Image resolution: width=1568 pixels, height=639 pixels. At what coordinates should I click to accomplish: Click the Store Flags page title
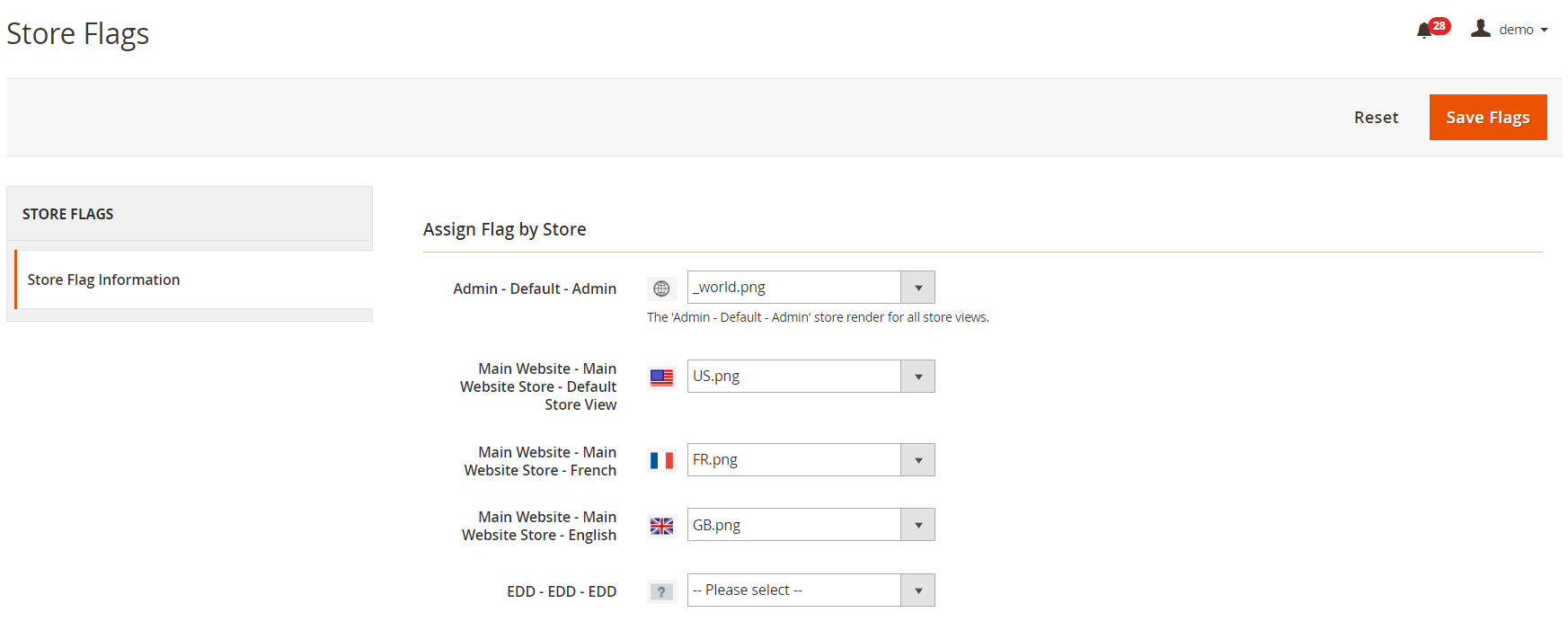[x=78, y=34]
